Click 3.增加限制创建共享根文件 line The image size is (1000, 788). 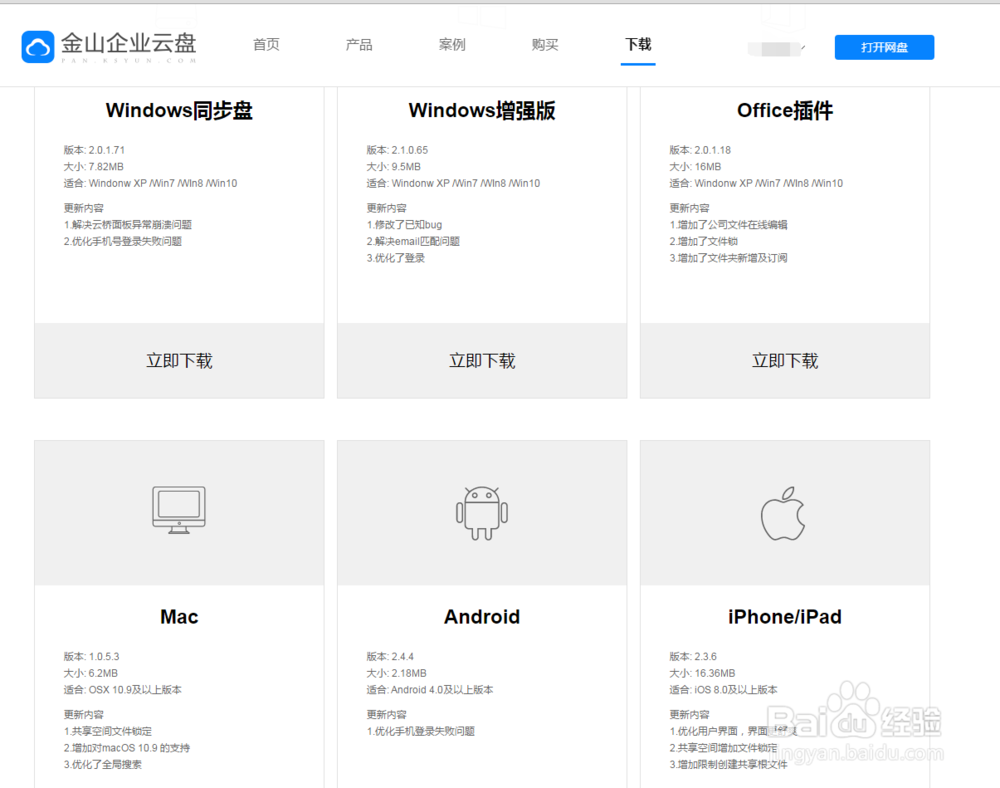click(728, 764)
